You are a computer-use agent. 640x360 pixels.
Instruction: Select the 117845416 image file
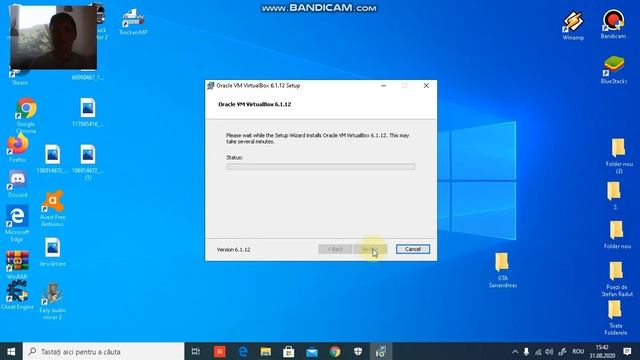tap(88, 112)
